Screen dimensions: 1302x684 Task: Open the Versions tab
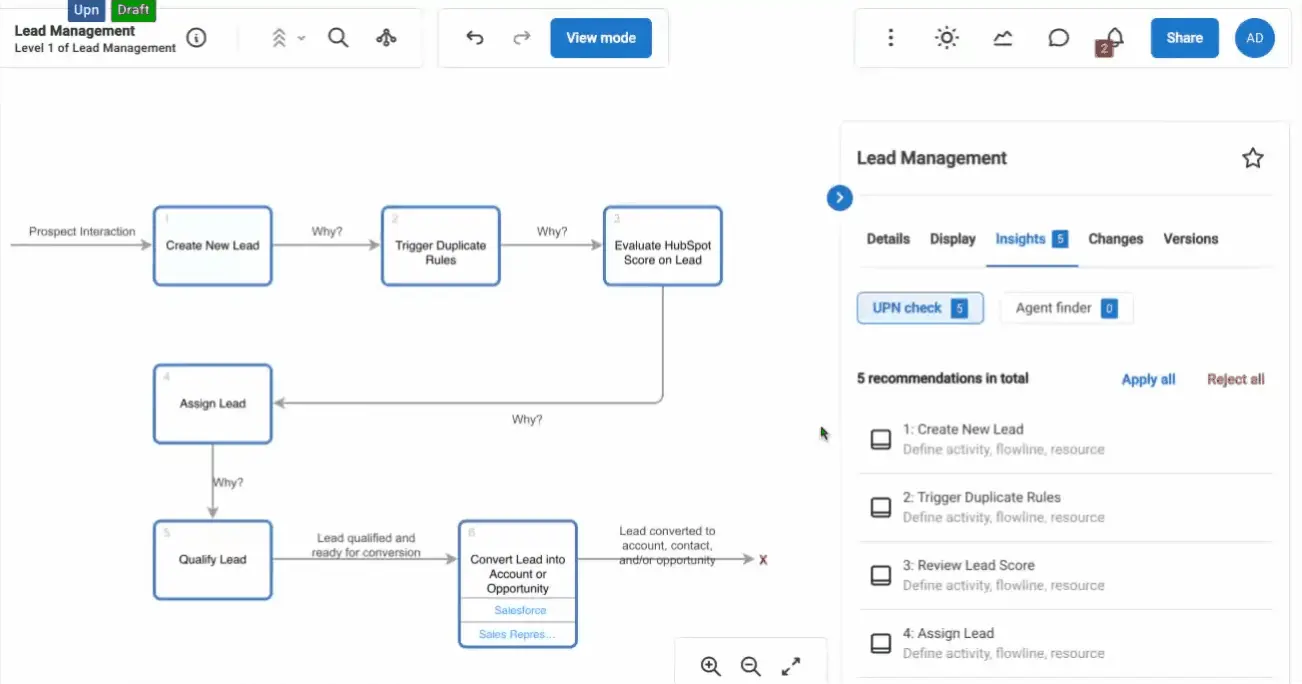(x=1190, y=239)
